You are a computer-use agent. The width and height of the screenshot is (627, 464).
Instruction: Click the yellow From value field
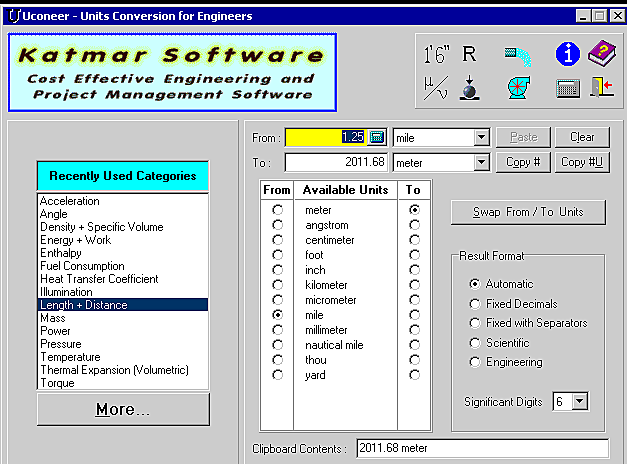coord(326,137)
